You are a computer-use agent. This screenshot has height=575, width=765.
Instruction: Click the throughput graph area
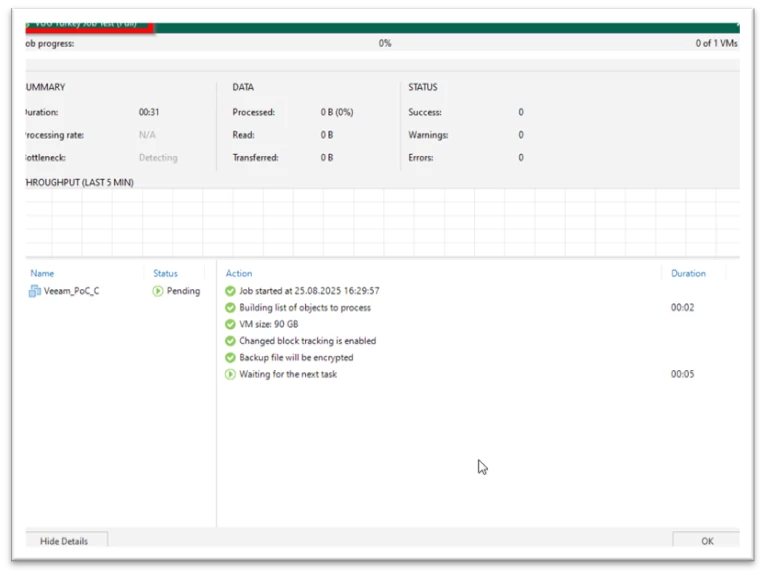(382, 222)
